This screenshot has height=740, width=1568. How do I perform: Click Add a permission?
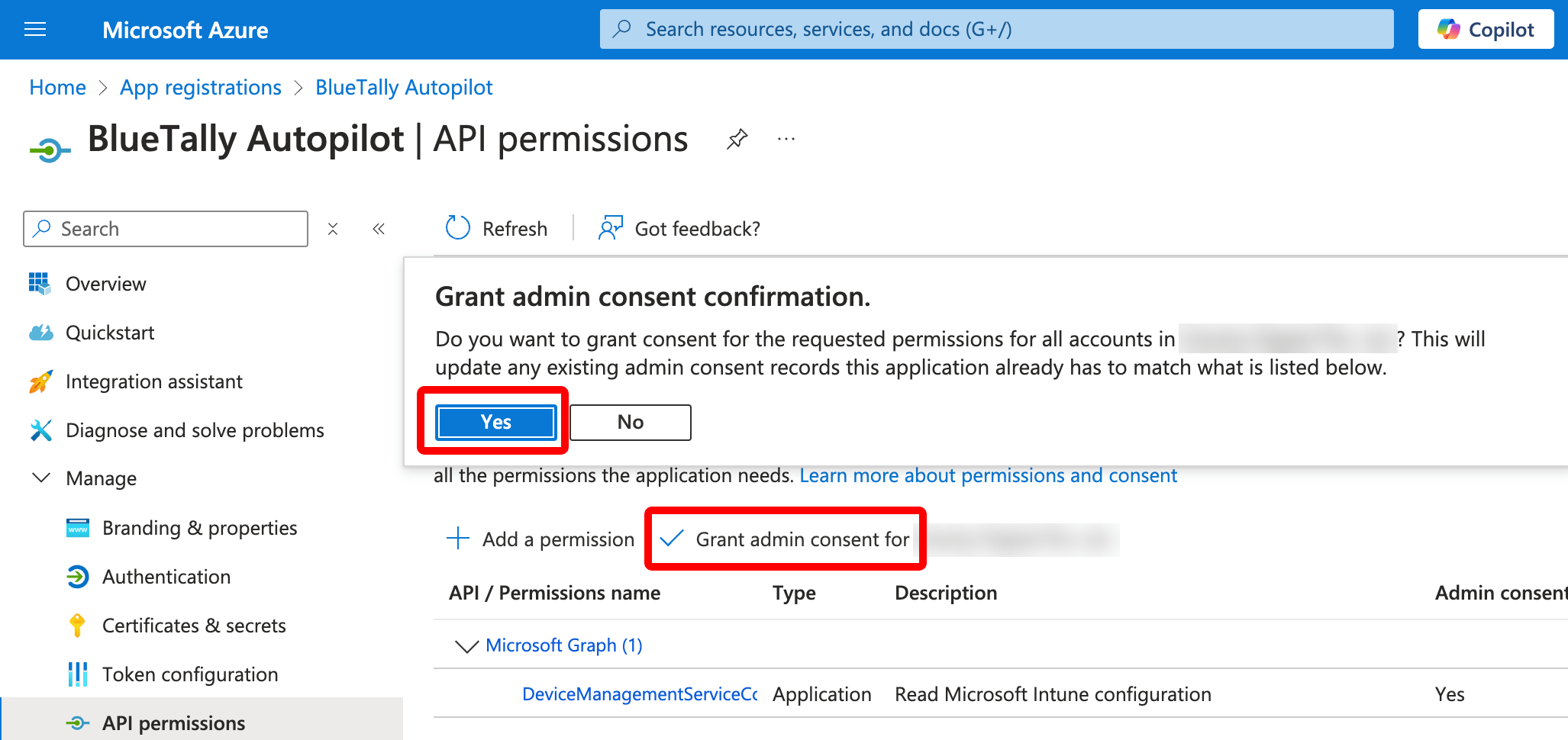540,539
